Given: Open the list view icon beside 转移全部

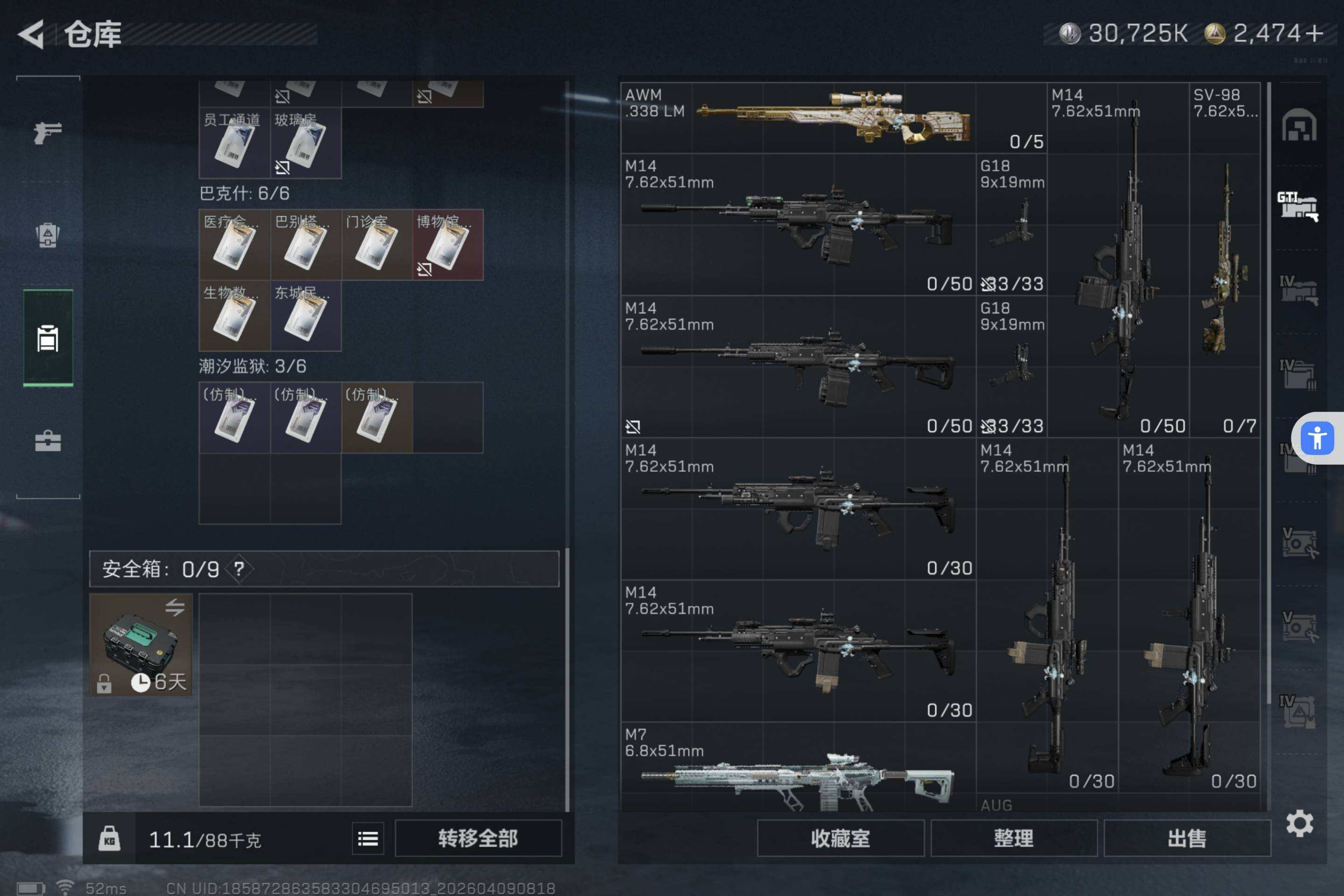Looking at the screenshot, I should pyautogui.click(x=368, y=838).
